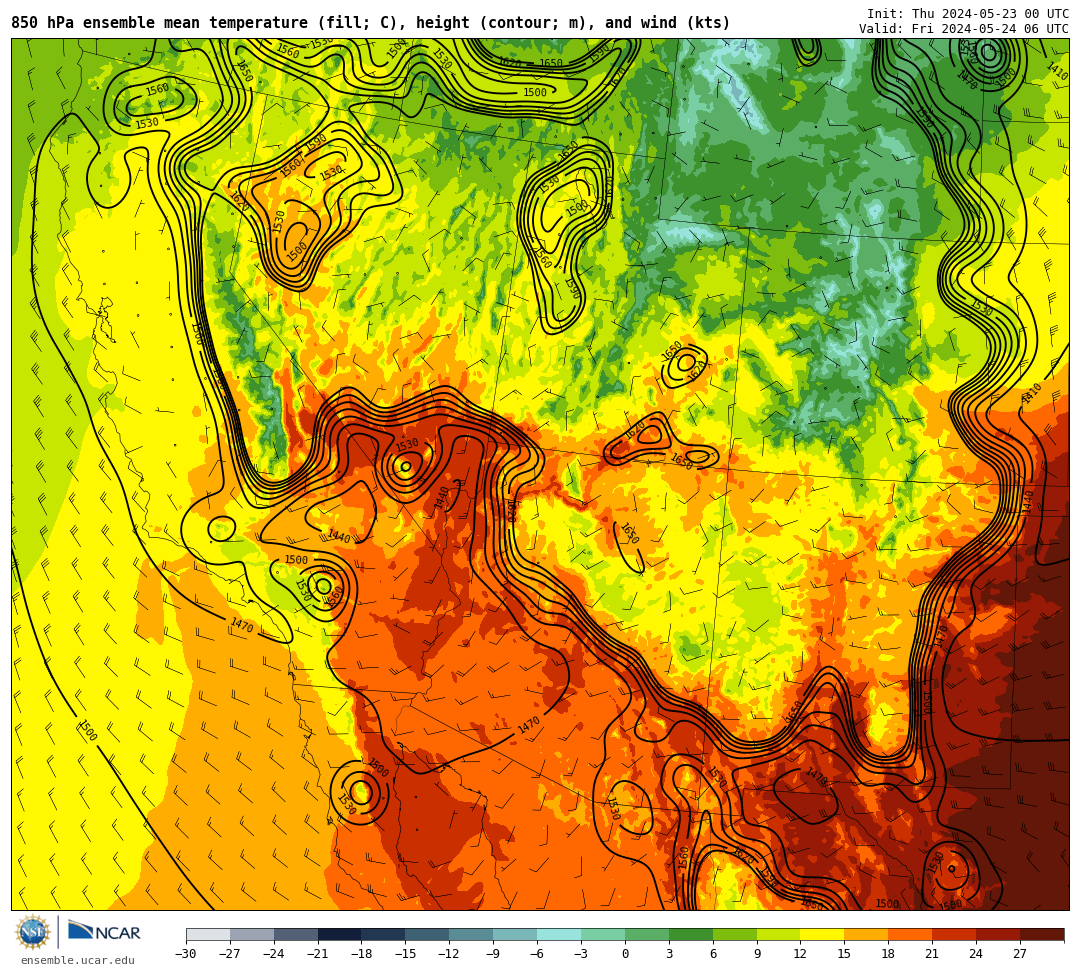Pick the colorbar swatch between -21 and -18
This screenshot has width=1080, height=973.
pos(340,934)
